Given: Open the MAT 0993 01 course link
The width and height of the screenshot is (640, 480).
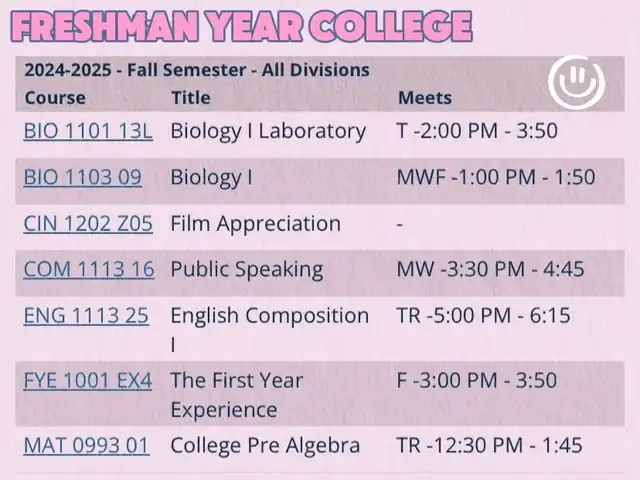Looking at the screenshot, I should [87, 446].
